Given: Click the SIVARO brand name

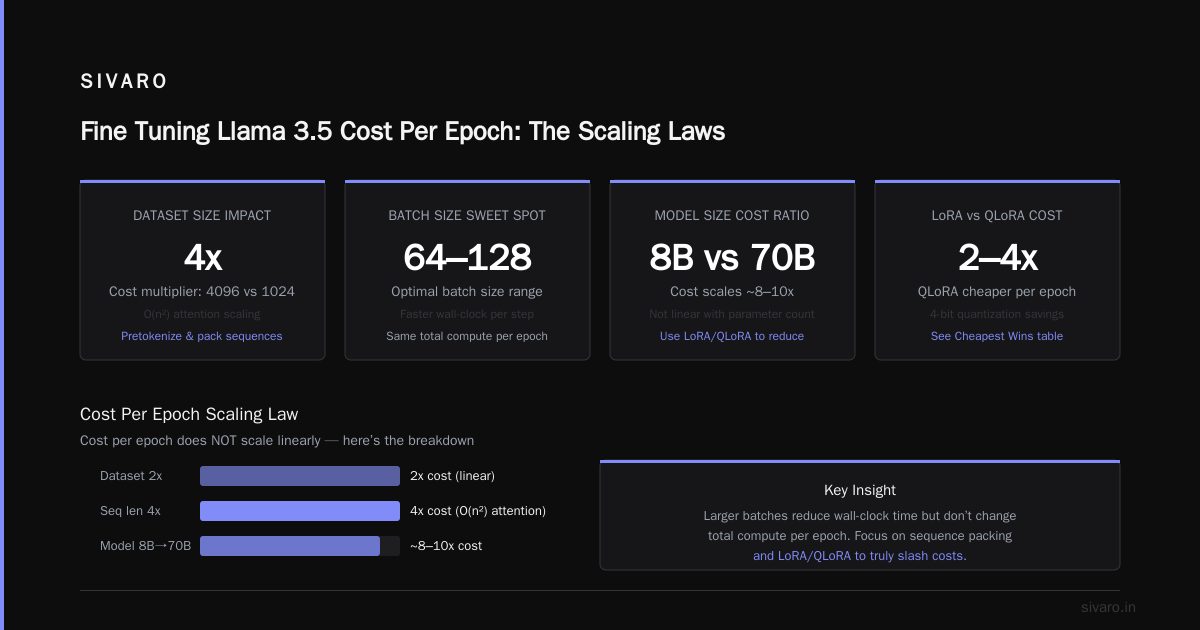Looking at the screenshot, I should click(x=124, y=82).
